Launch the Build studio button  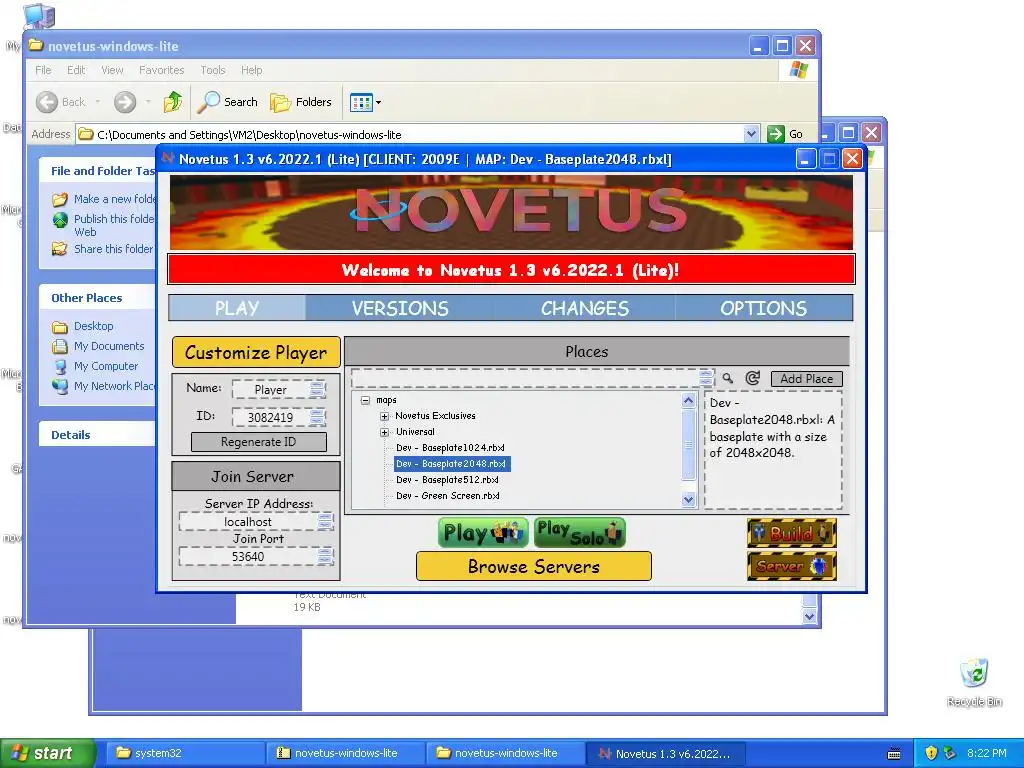point(792,534)
